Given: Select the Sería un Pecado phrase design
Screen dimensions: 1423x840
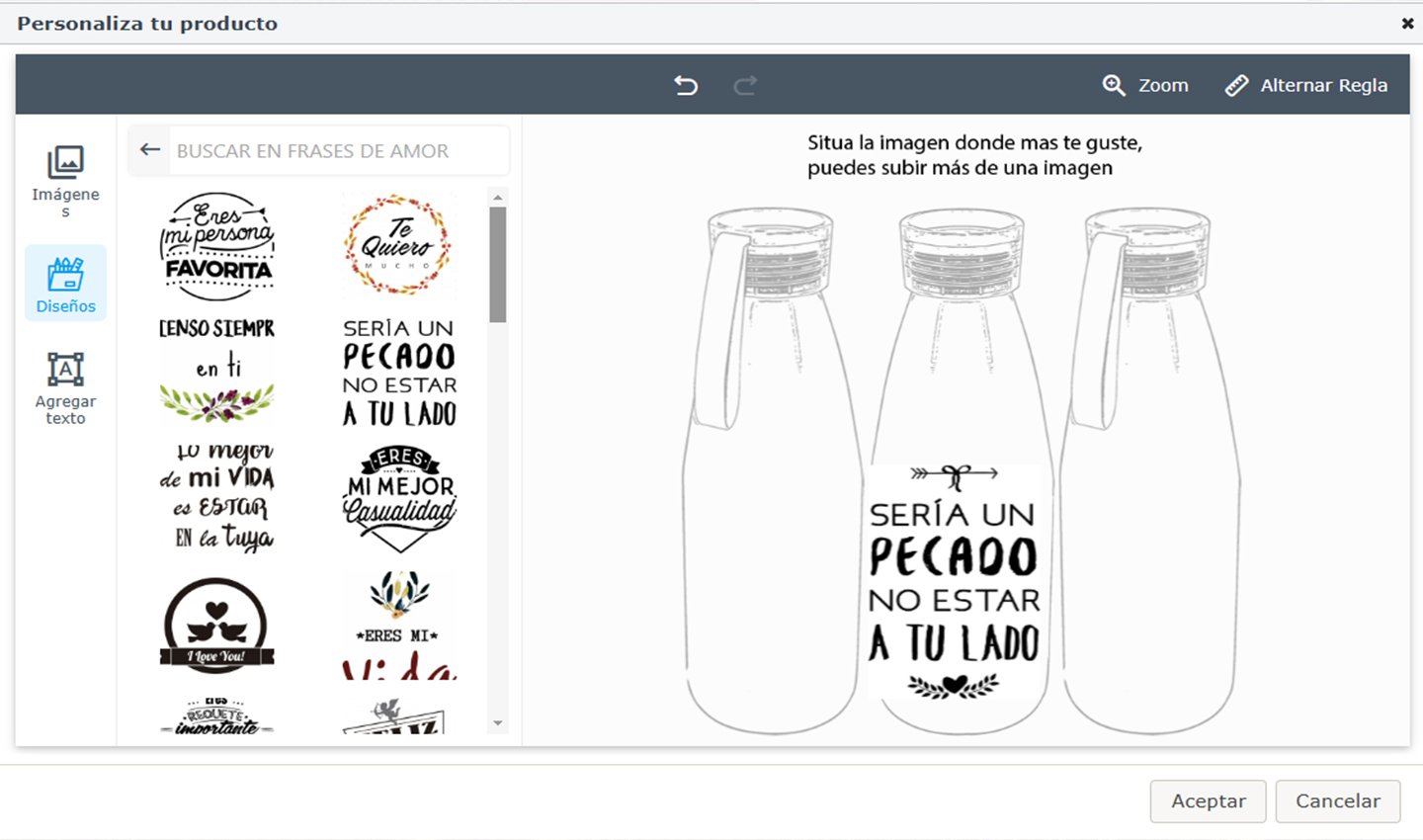Looking at the screenshot, I should [x=398, y=371].
